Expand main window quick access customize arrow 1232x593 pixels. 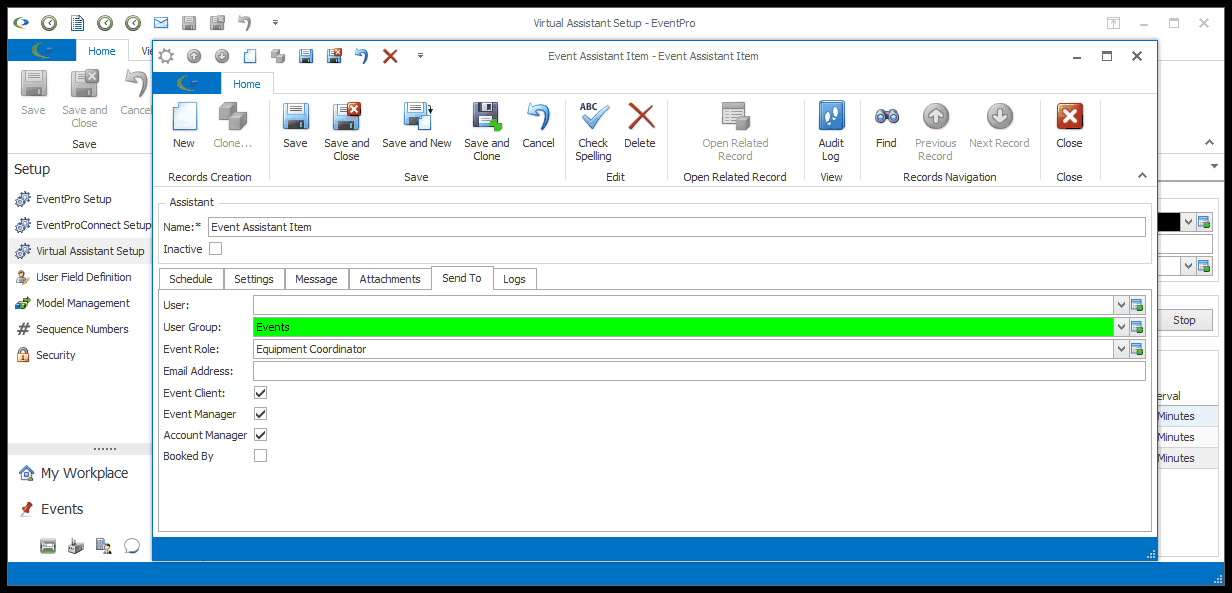(275, 22)
